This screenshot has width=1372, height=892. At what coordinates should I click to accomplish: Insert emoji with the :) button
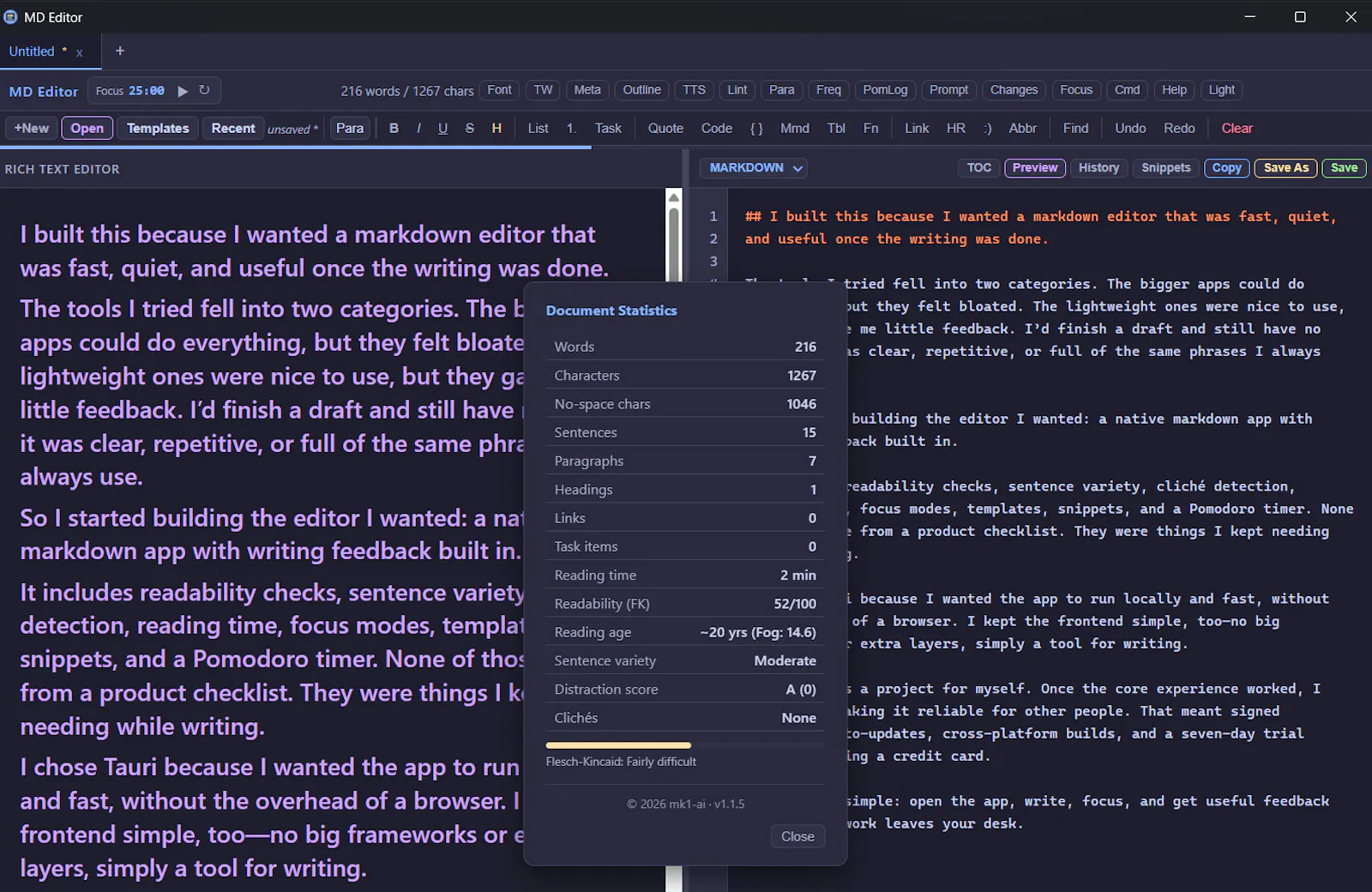pyautogui.click(x=987, y=128)
